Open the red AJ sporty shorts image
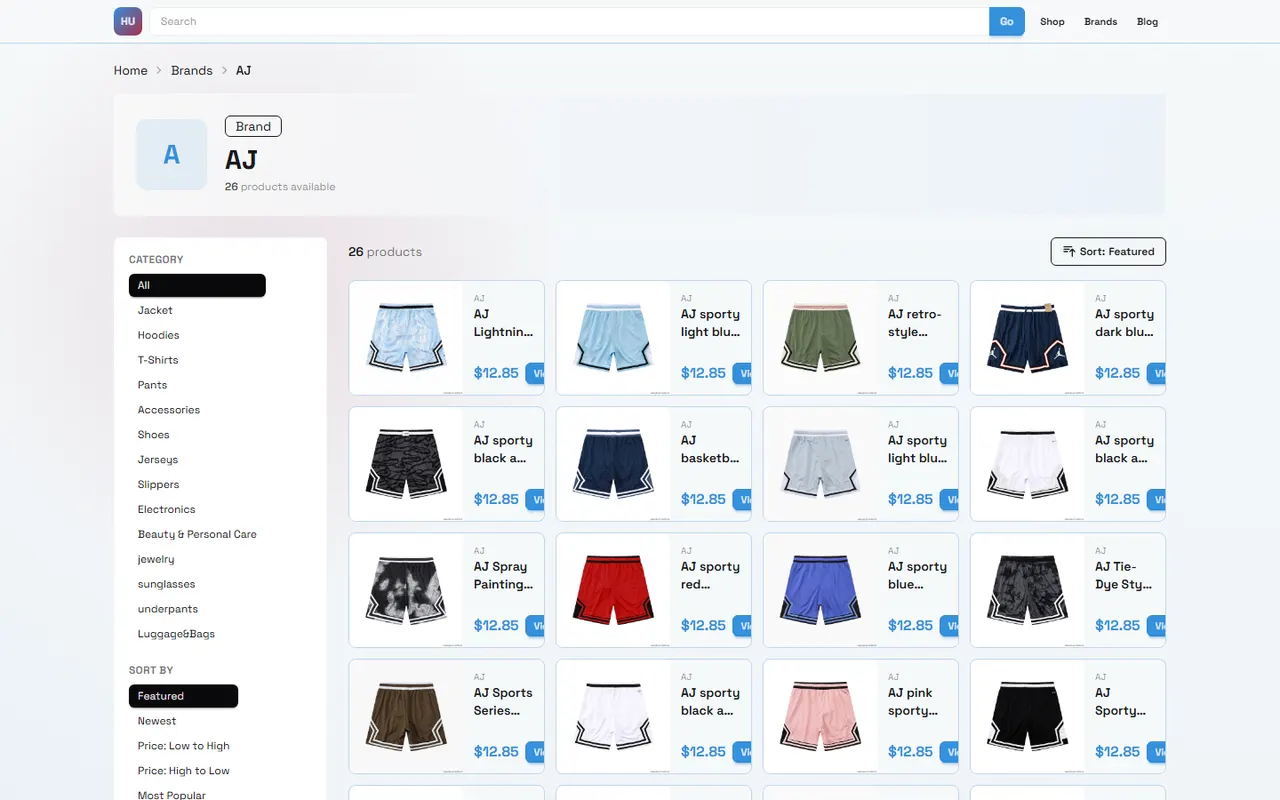The width and height of the screenshot is (1280, 800). point(613,590)
